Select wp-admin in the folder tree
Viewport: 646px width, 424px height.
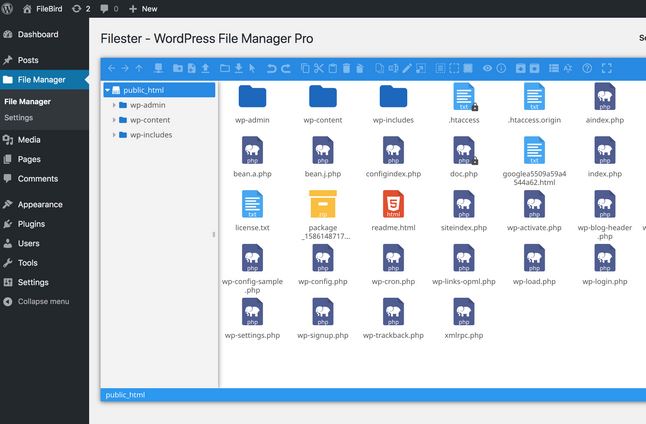[147, 105]
